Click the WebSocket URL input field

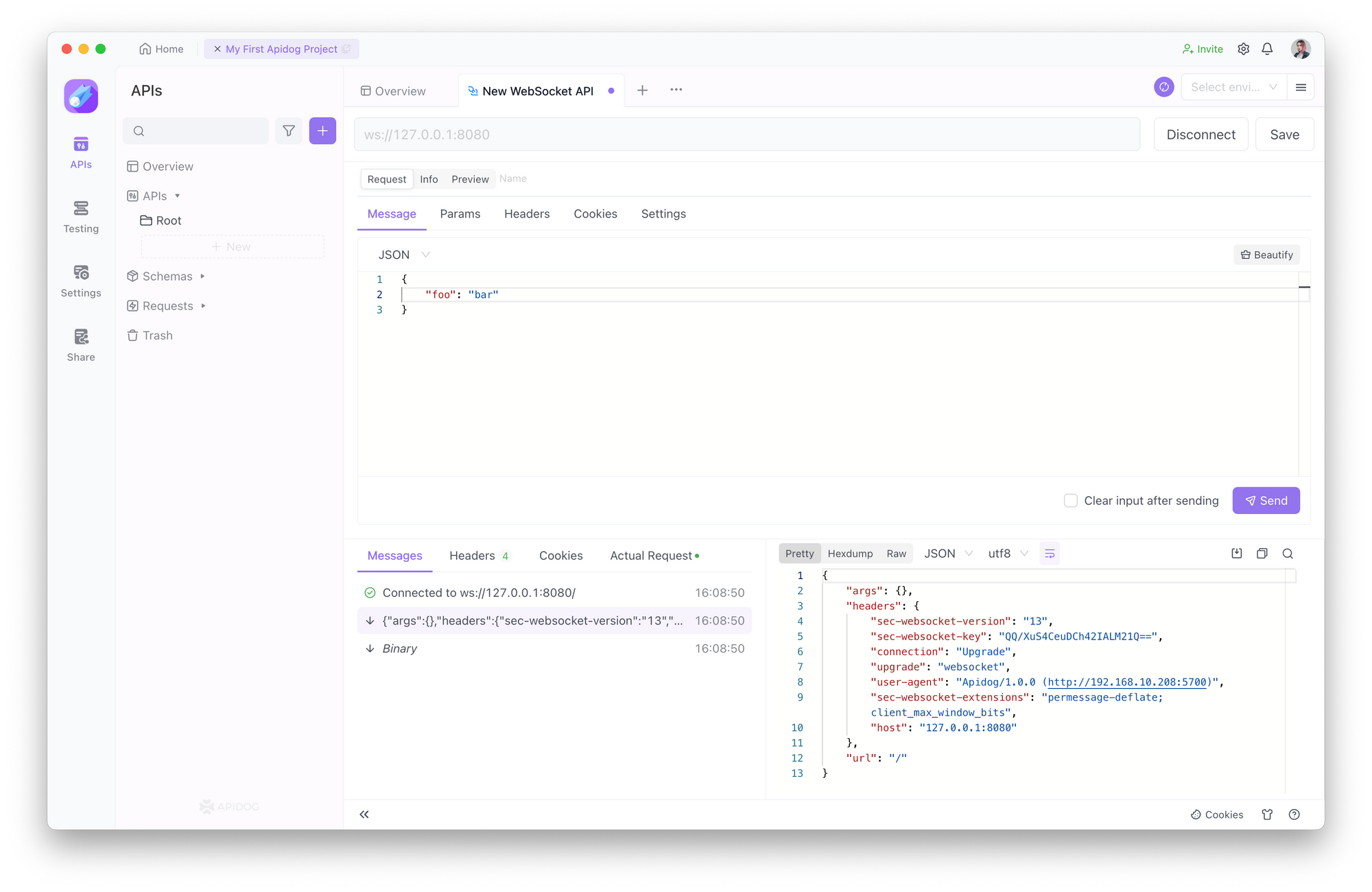coord(747,134)
